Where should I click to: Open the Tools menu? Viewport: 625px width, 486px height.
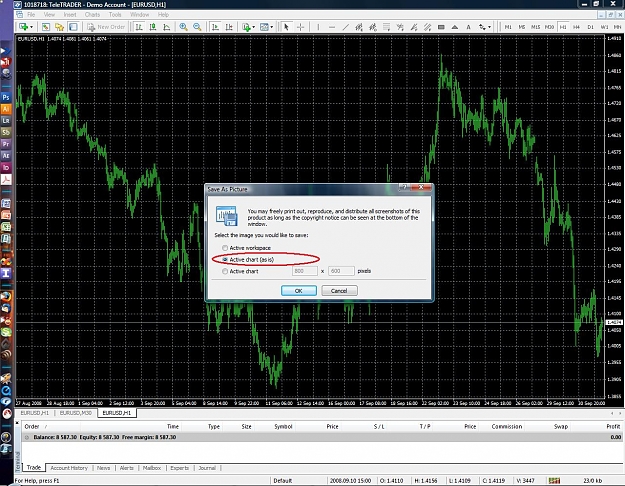tap(115, 15)
